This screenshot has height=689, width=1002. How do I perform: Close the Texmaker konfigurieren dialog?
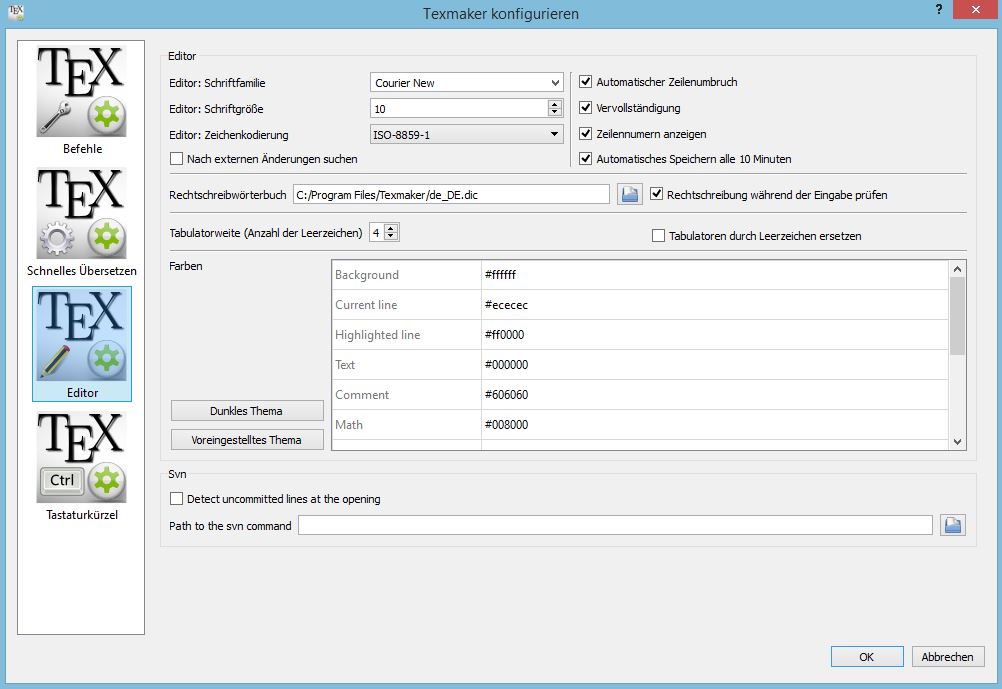(975, 10)
